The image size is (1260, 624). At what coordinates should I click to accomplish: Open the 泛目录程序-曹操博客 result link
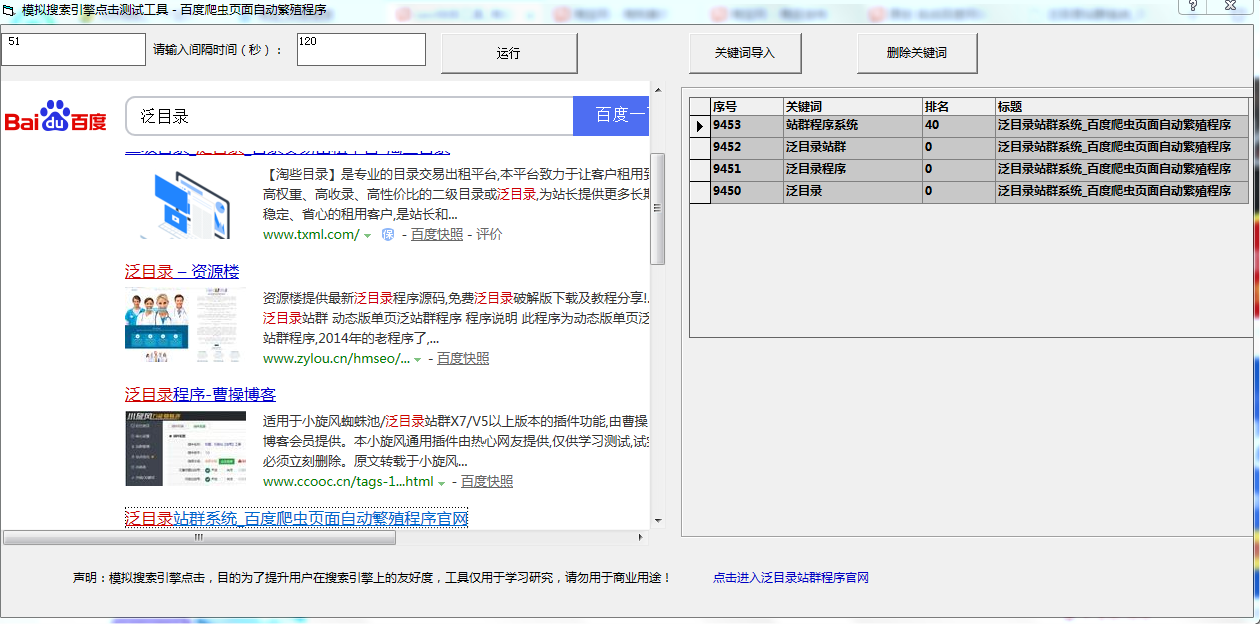tap(200, 394)
